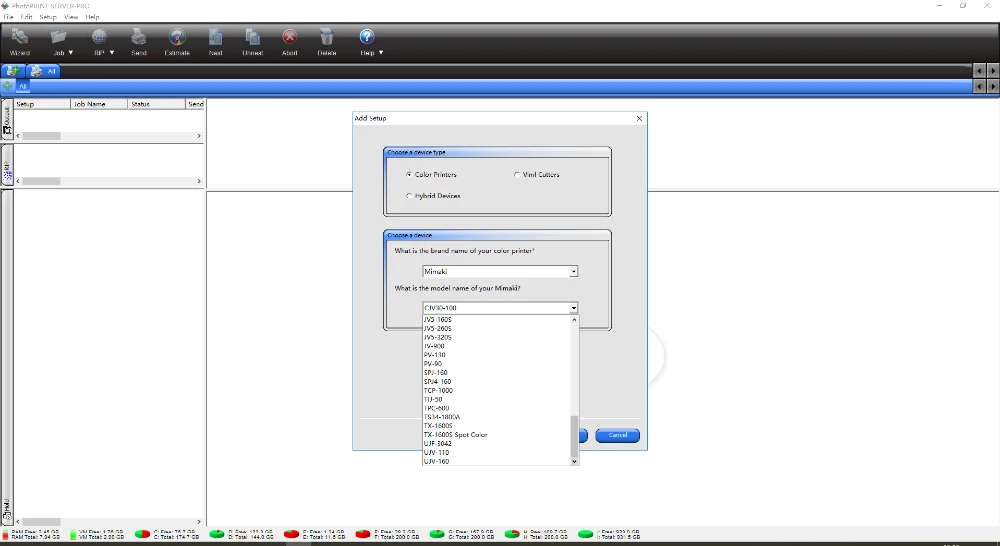Image resolution: width=1000 pixels, height=546 pixels.
Task: Close the Add Setup dialog
Action: [639, 118]
